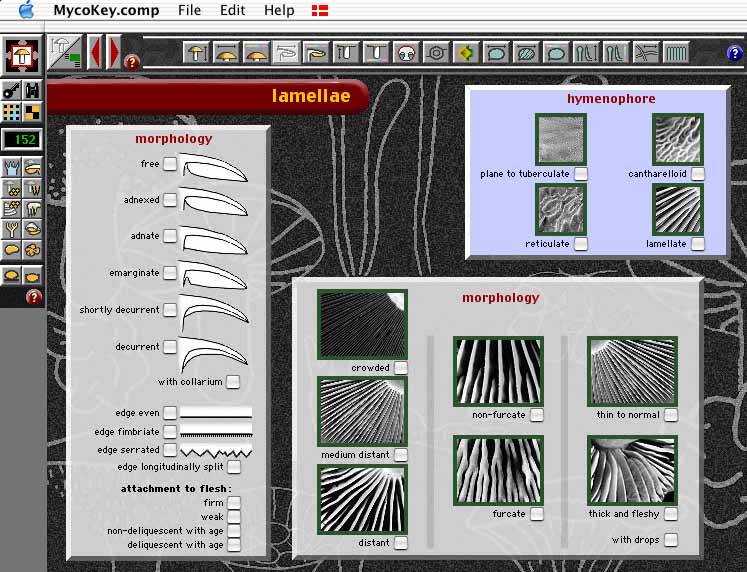Click the furcate lamellae thumbnail image
Image resolution: width=747 pixels, height=572 pixels.
pyautogui.click(x=497, y=470)
